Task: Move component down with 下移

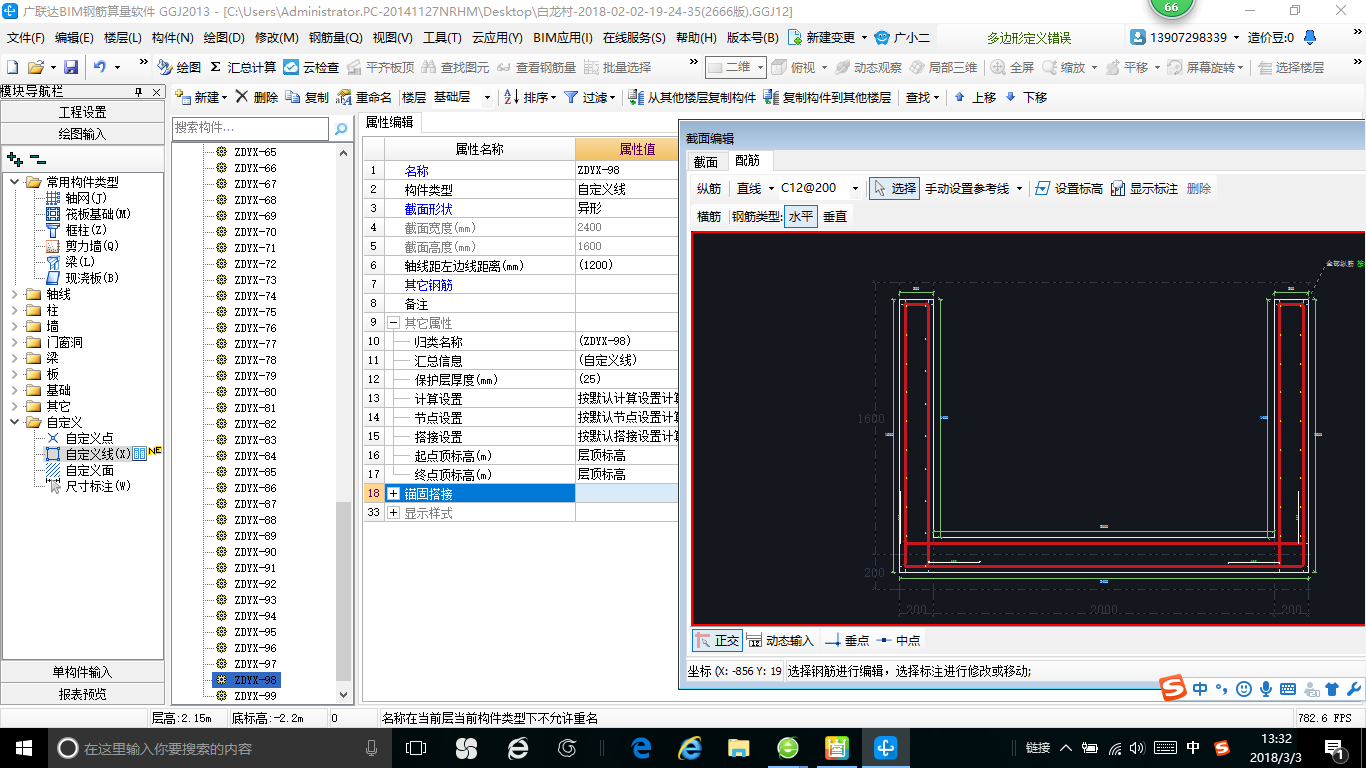Action: point(1026,97)
